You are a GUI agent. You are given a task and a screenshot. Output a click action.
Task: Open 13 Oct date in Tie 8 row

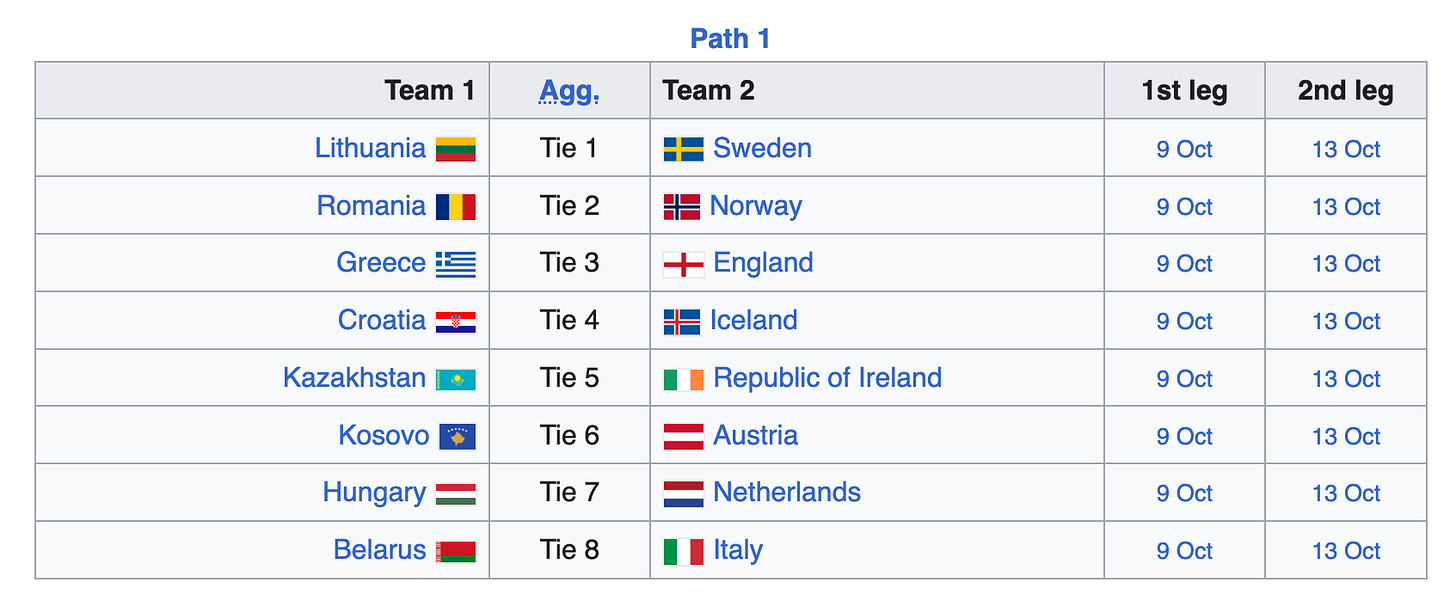point(1346,551)
